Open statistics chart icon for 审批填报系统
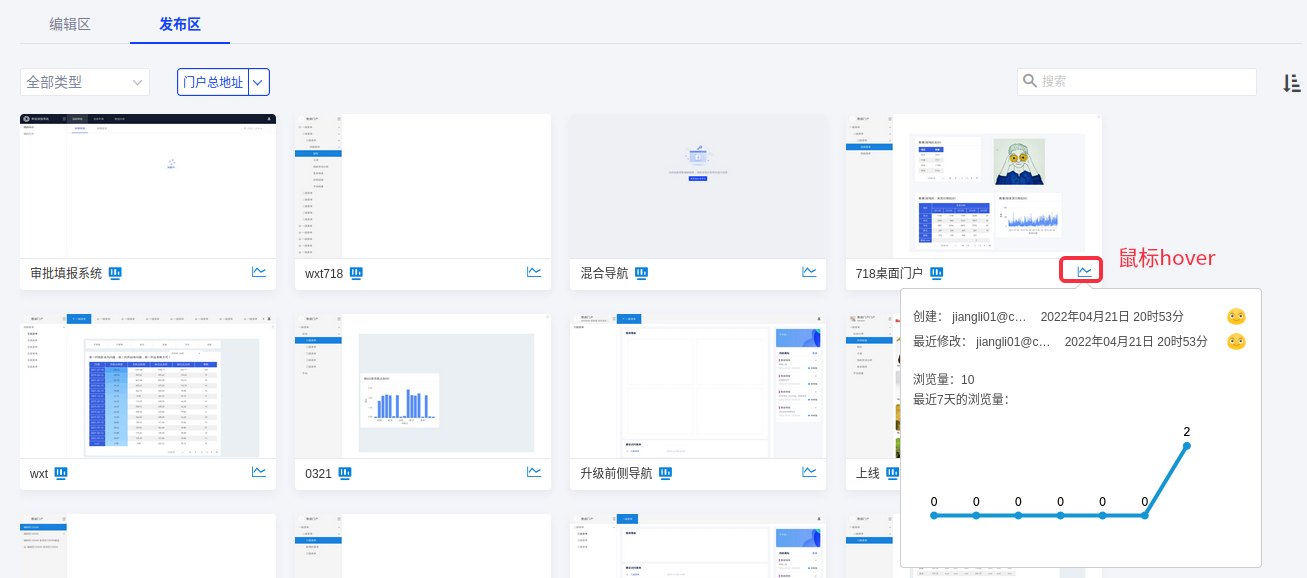Image resolution: width=1307 pixels, height=578 pixels. (x=259, y=272)
